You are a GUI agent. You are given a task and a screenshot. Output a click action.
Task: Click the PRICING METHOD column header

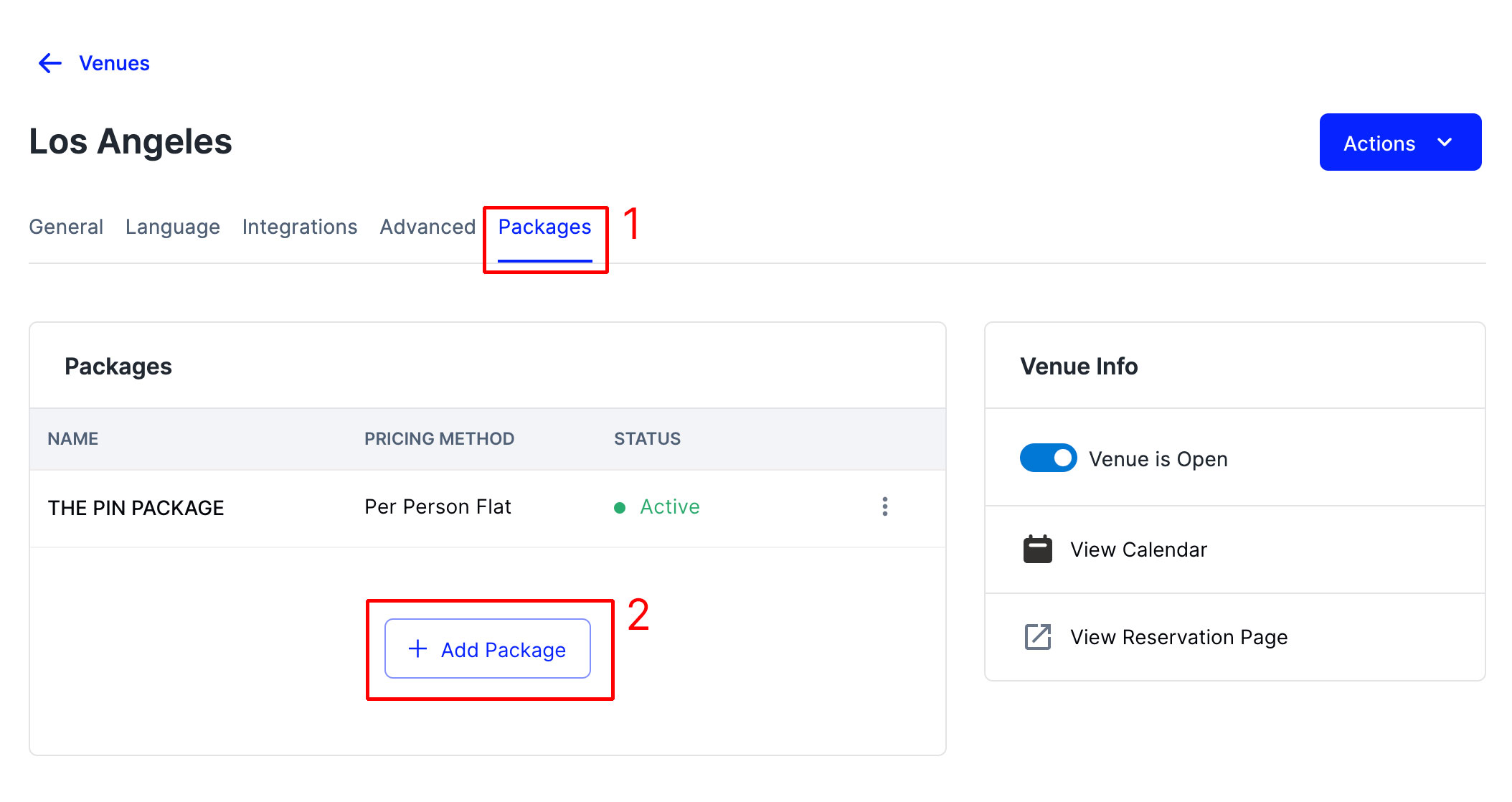tap(439, 439)
